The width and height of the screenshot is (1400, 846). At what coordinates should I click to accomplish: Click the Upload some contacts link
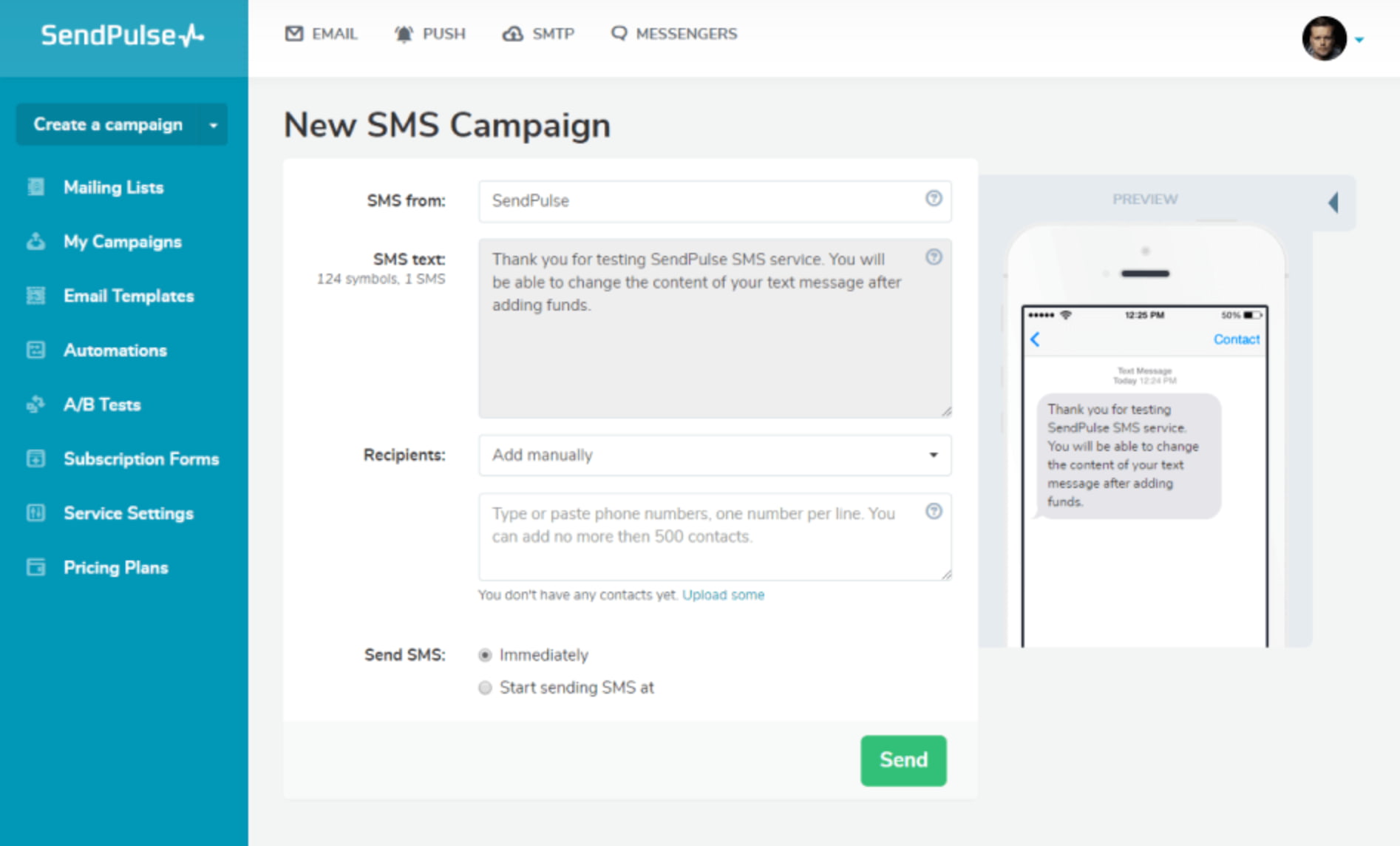click(724, 595)
